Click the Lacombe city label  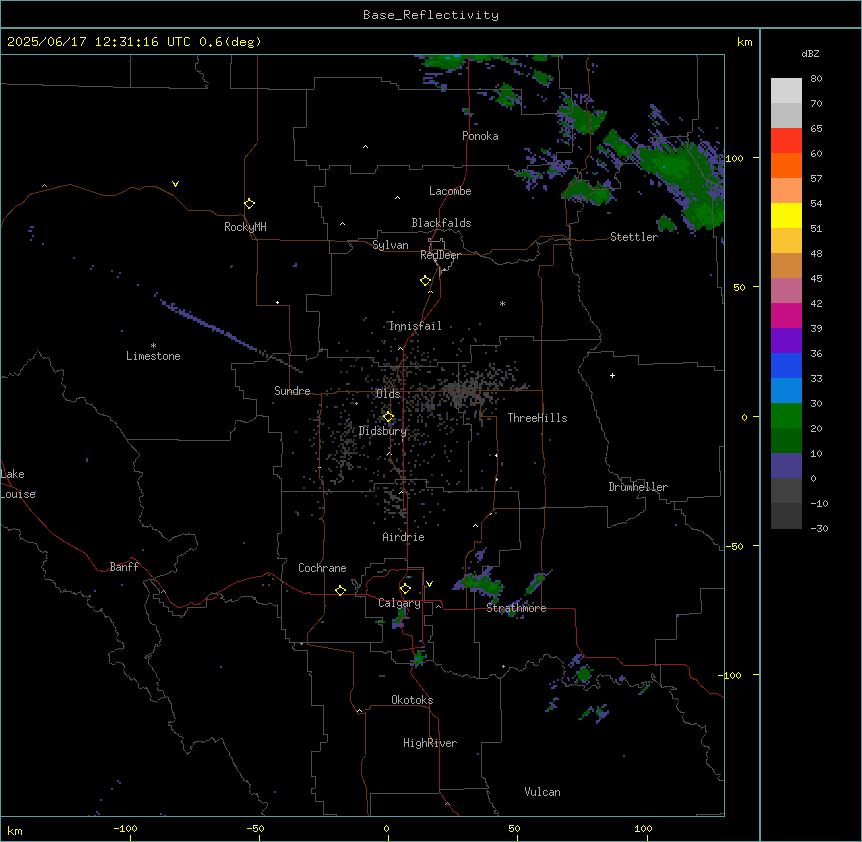click(450, 191)
